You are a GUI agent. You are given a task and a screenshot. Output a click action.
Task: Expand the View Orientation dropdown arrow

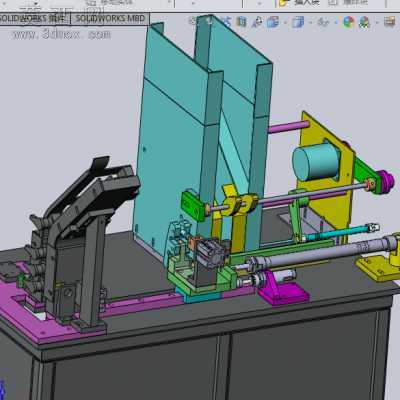click(x=285, y=23)
